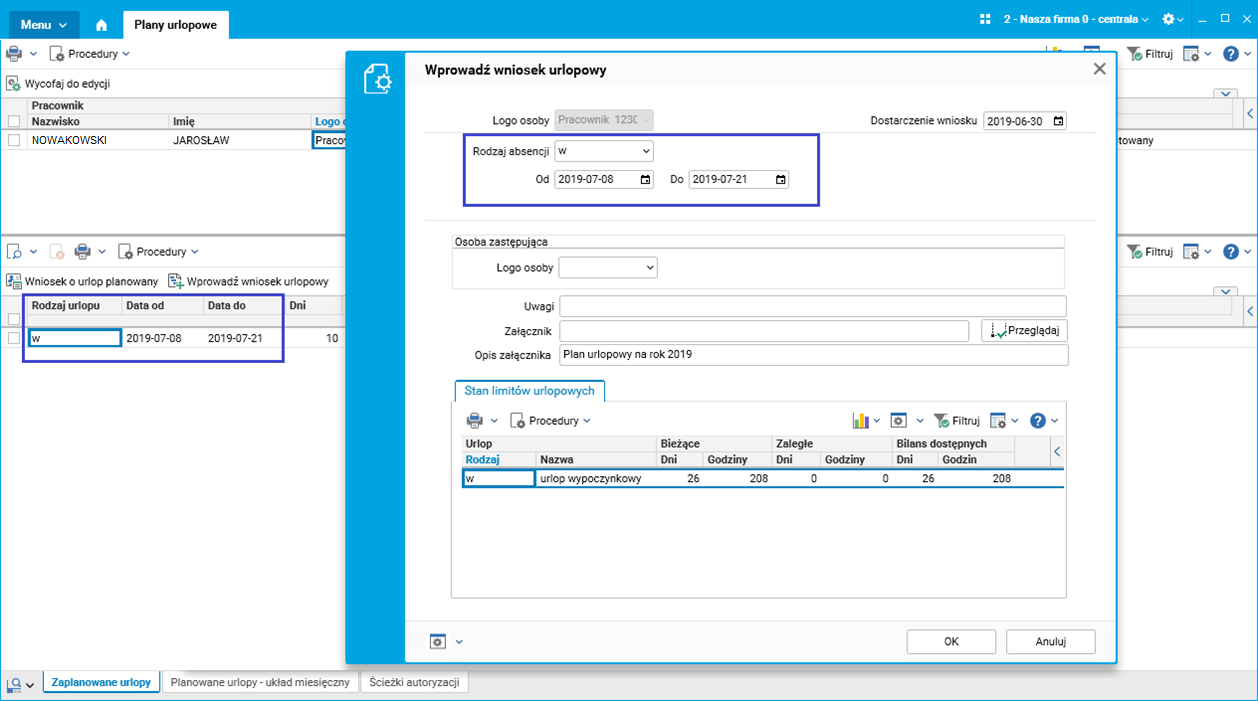Open the help icon in dialog toolbar
The height and width of the screenshot is (701, 1258).
(1038, 421)
